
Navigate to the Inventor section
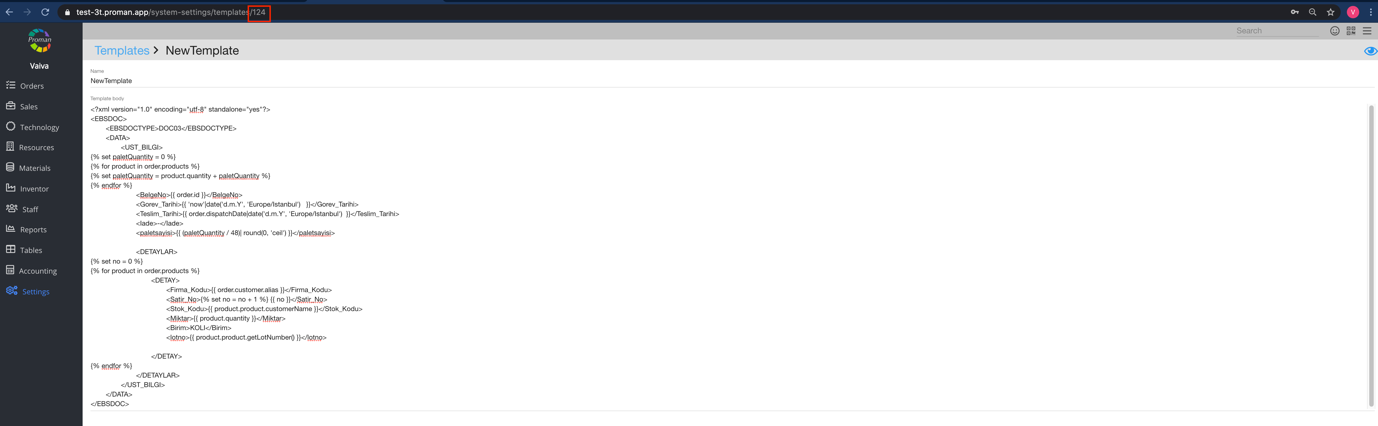point(34,188)
